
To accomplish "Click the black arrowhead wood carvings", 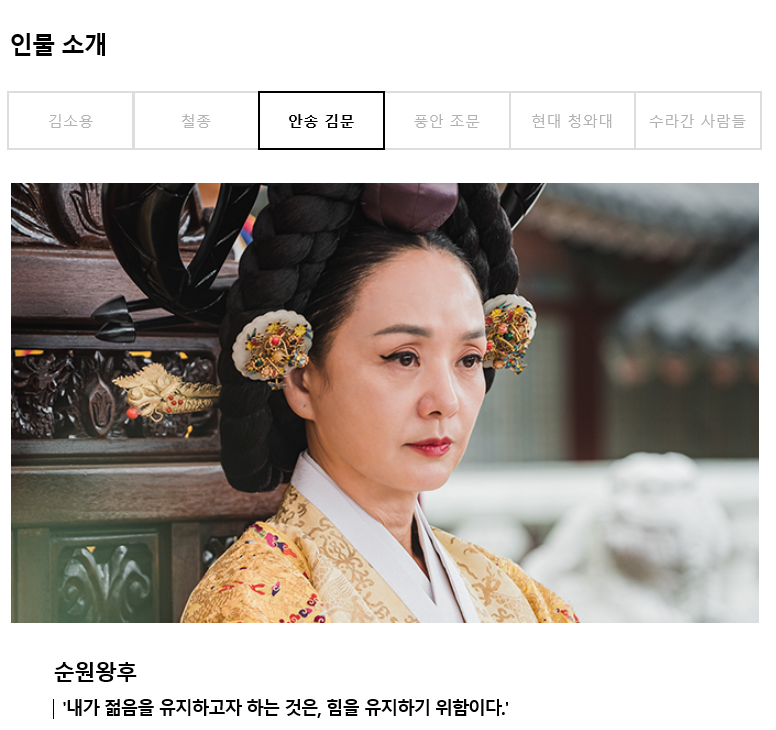I will pos(115,319).
